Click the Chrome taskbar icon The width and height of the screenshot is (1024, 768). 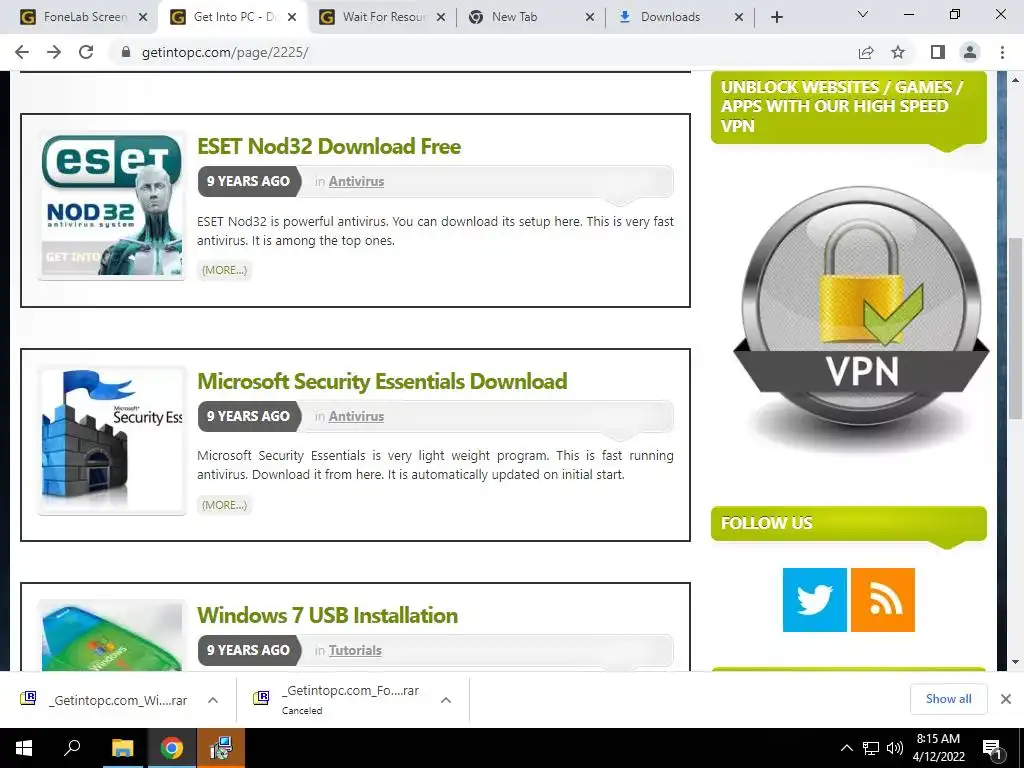click(172, 748)
